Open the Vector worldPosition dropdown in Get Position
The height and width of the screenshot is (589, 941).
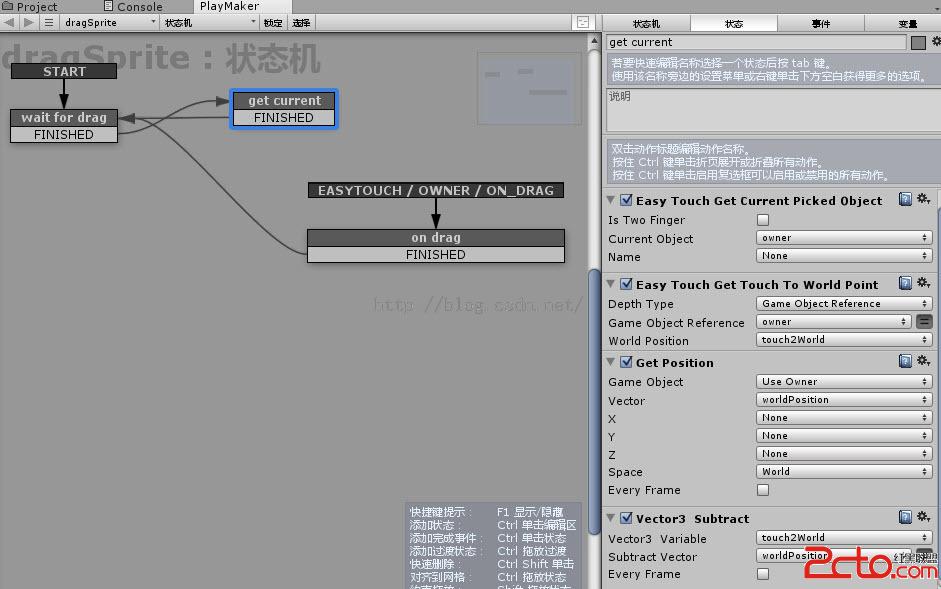(844, 400)
